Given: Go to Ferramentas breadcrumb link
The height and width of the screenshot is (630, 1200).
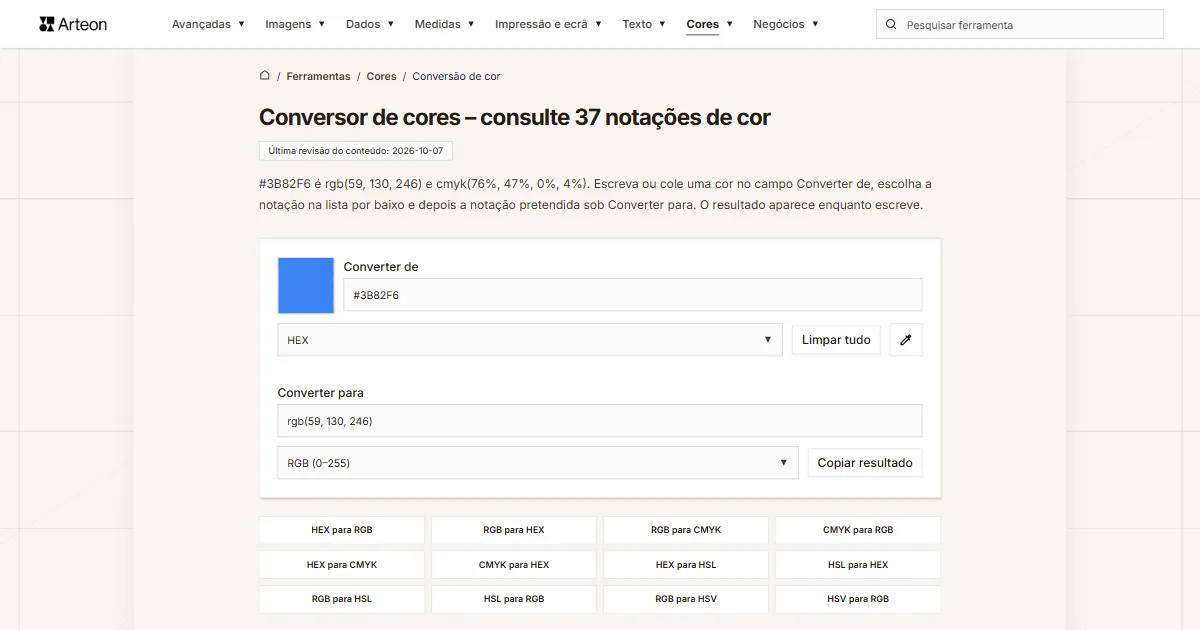Looking at the screenshot, I should coord(318,76).
